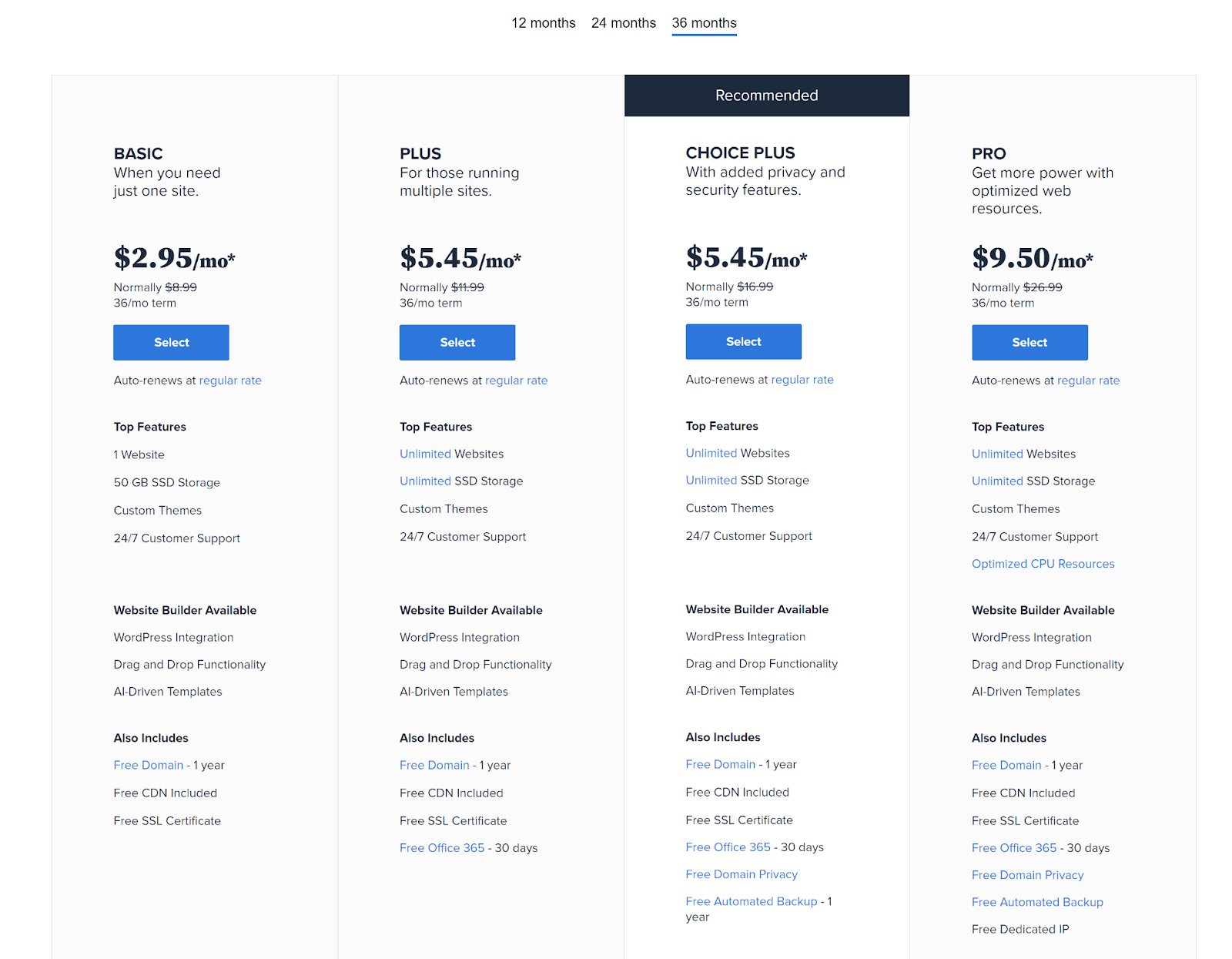Select the CHOICE PLUS plan
The image size is (1232, 959).
click(744, 341)
